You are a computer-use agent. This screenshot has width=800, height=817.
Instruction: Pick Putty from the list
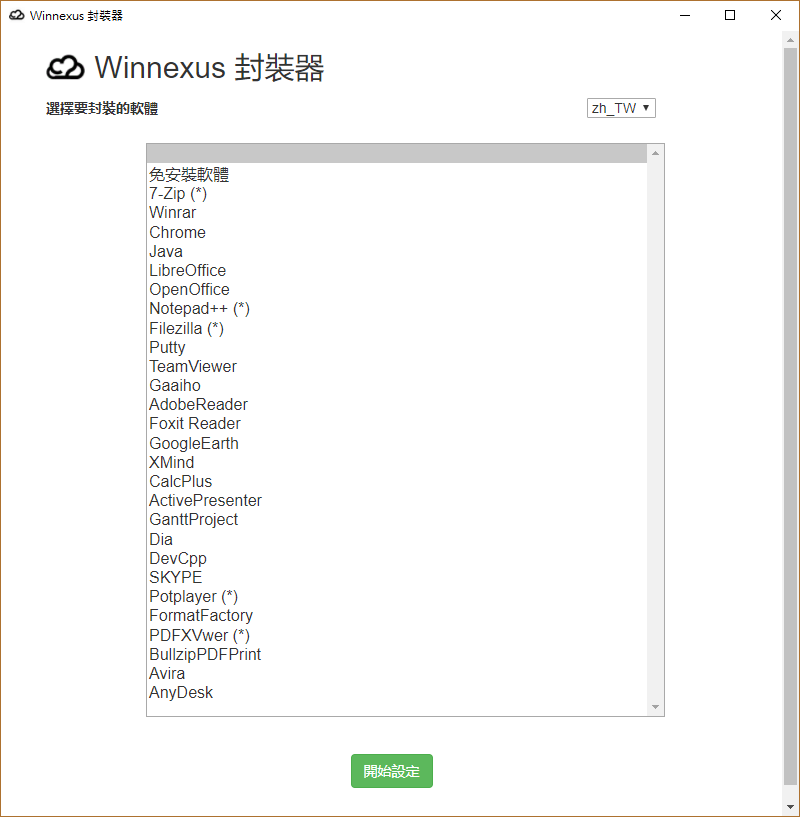tap(397, 347)
